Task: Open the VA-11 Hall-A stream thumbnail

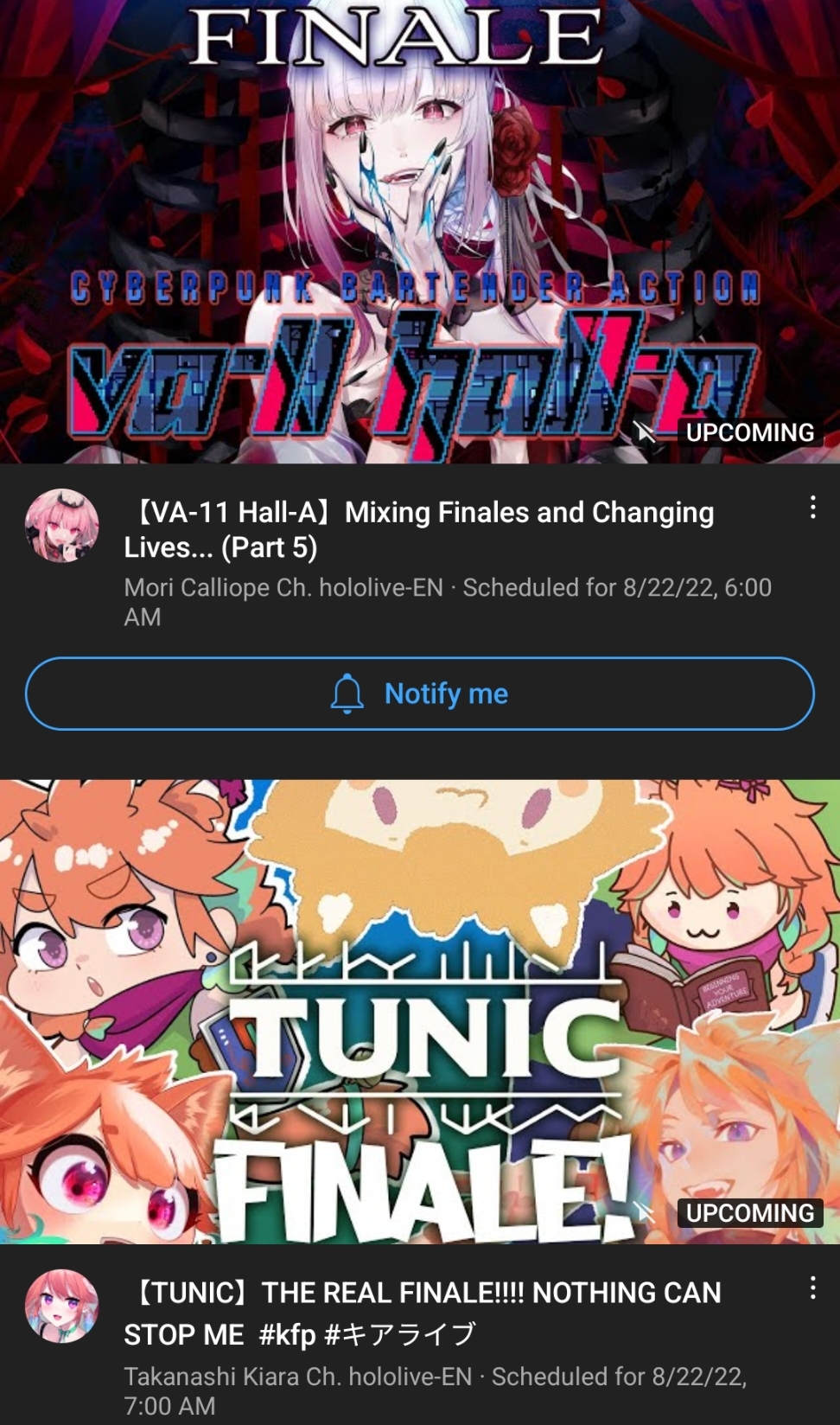Action: click(420, 232)
